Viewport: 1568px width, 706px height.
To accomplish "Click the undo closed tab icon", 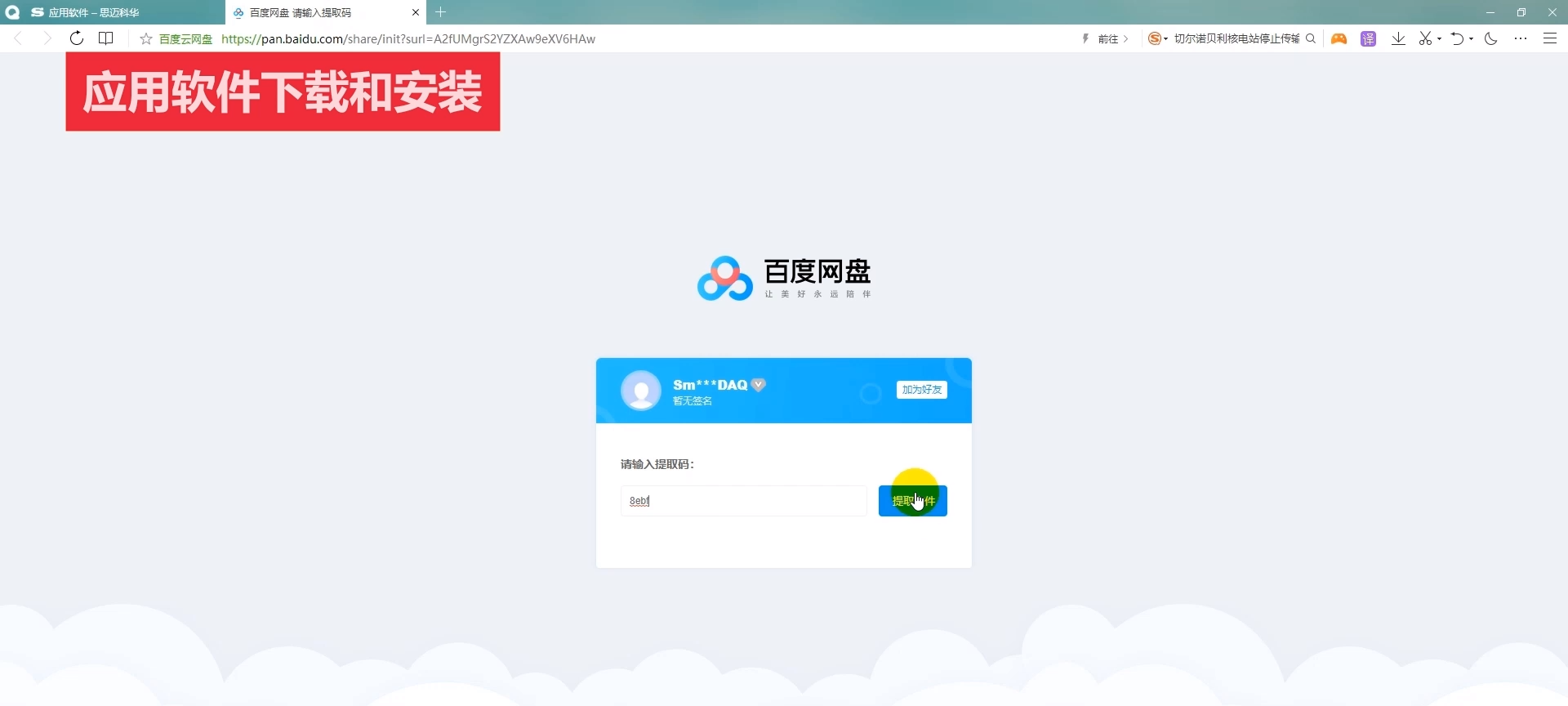I will [x=1458, y=38].
